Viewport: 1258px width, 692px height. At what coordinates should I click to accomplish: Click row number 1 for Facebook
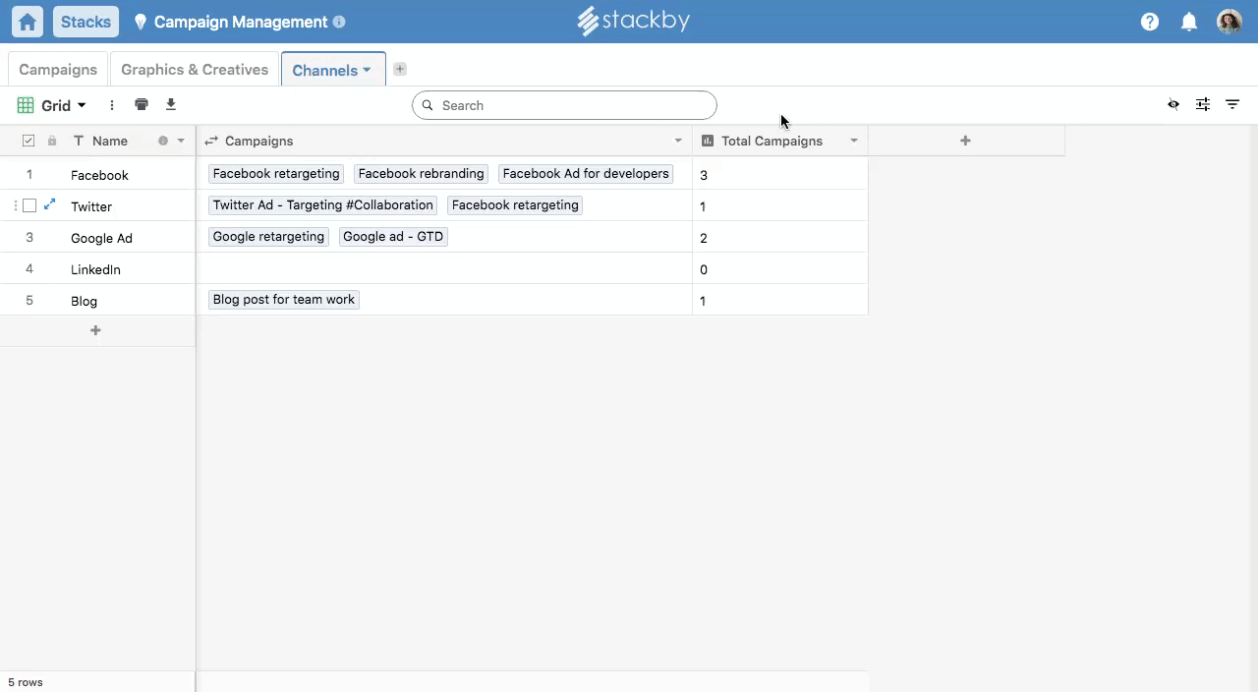coord(29,174)
